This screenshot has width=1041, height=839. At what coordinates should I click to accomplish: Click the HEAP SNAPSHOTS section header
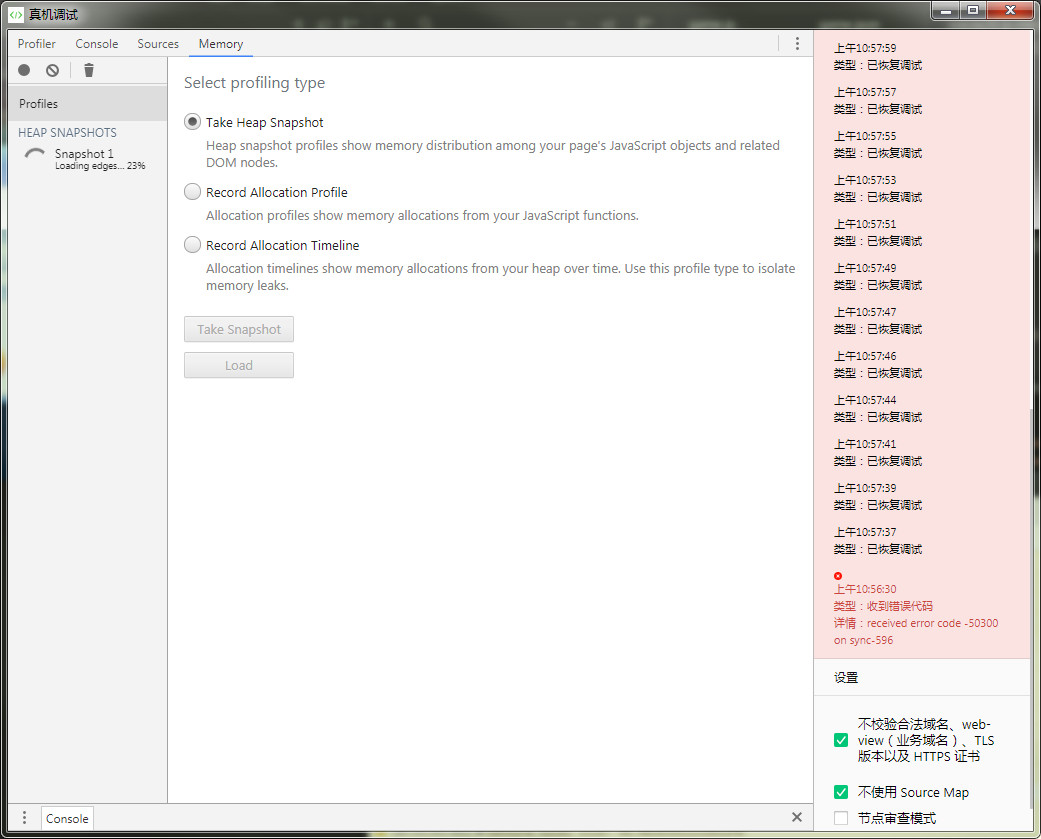tap(68, 133)
